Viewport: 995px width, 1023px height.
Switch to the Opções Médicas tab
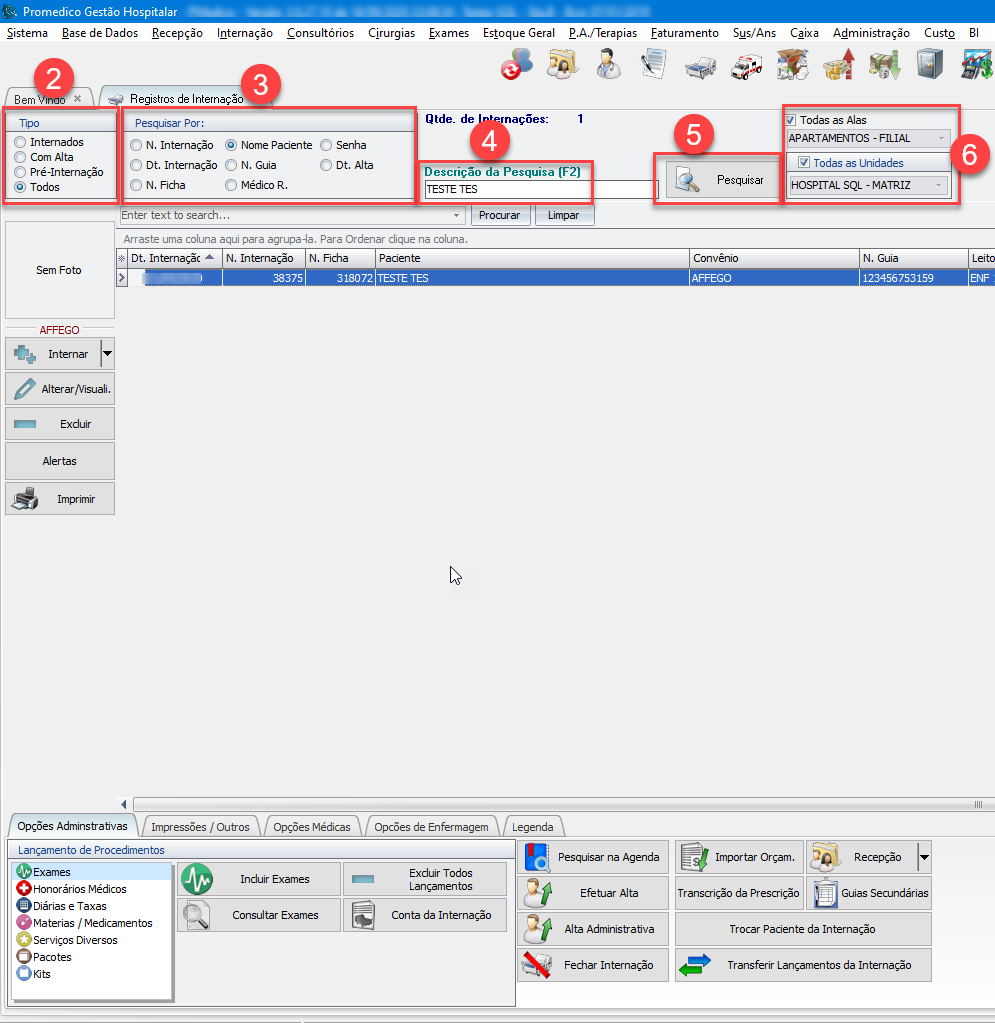(312, 827)
